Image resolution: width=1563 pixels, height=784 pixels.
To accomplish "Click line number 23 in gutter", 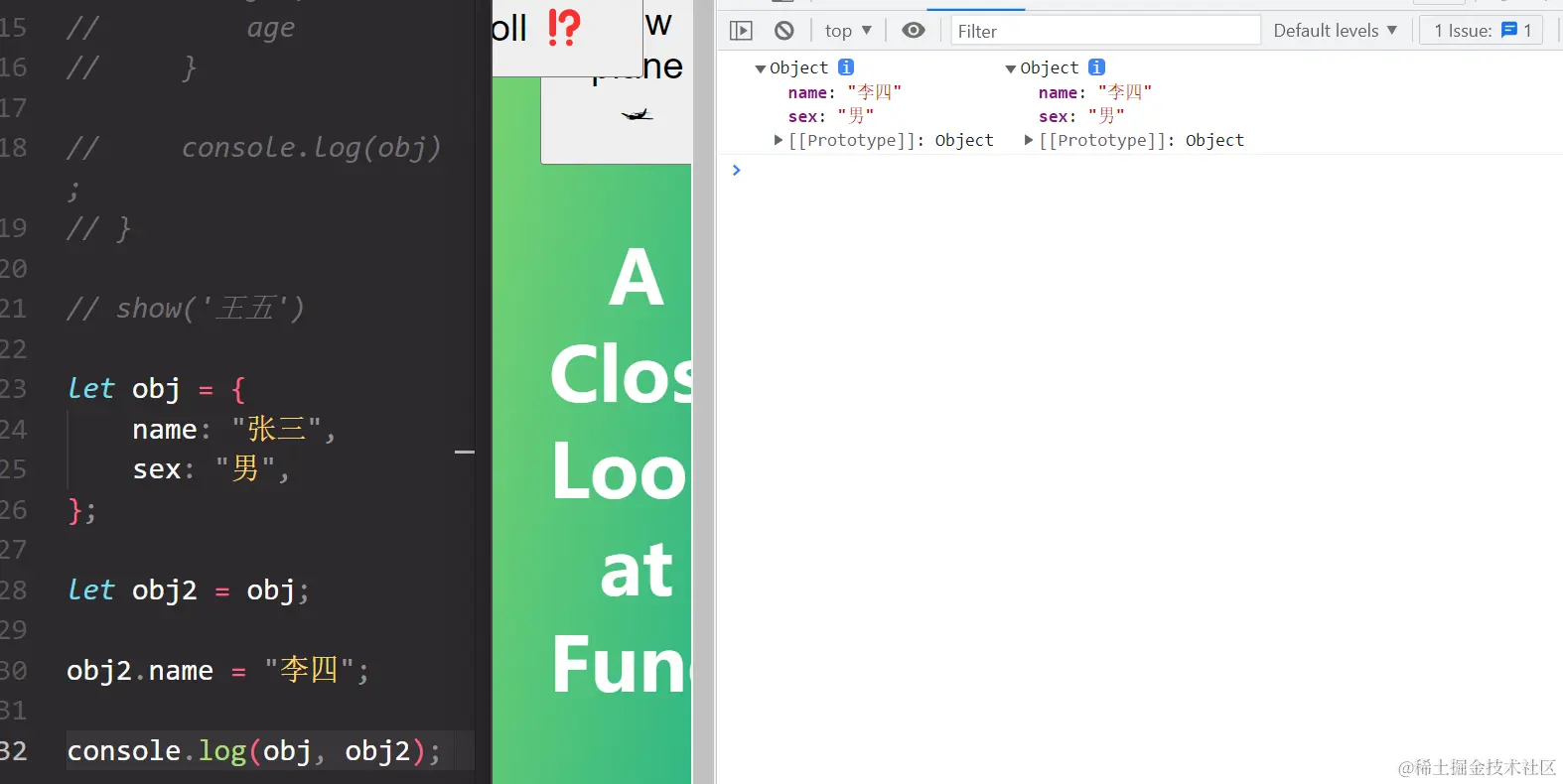I will (13, 389).
